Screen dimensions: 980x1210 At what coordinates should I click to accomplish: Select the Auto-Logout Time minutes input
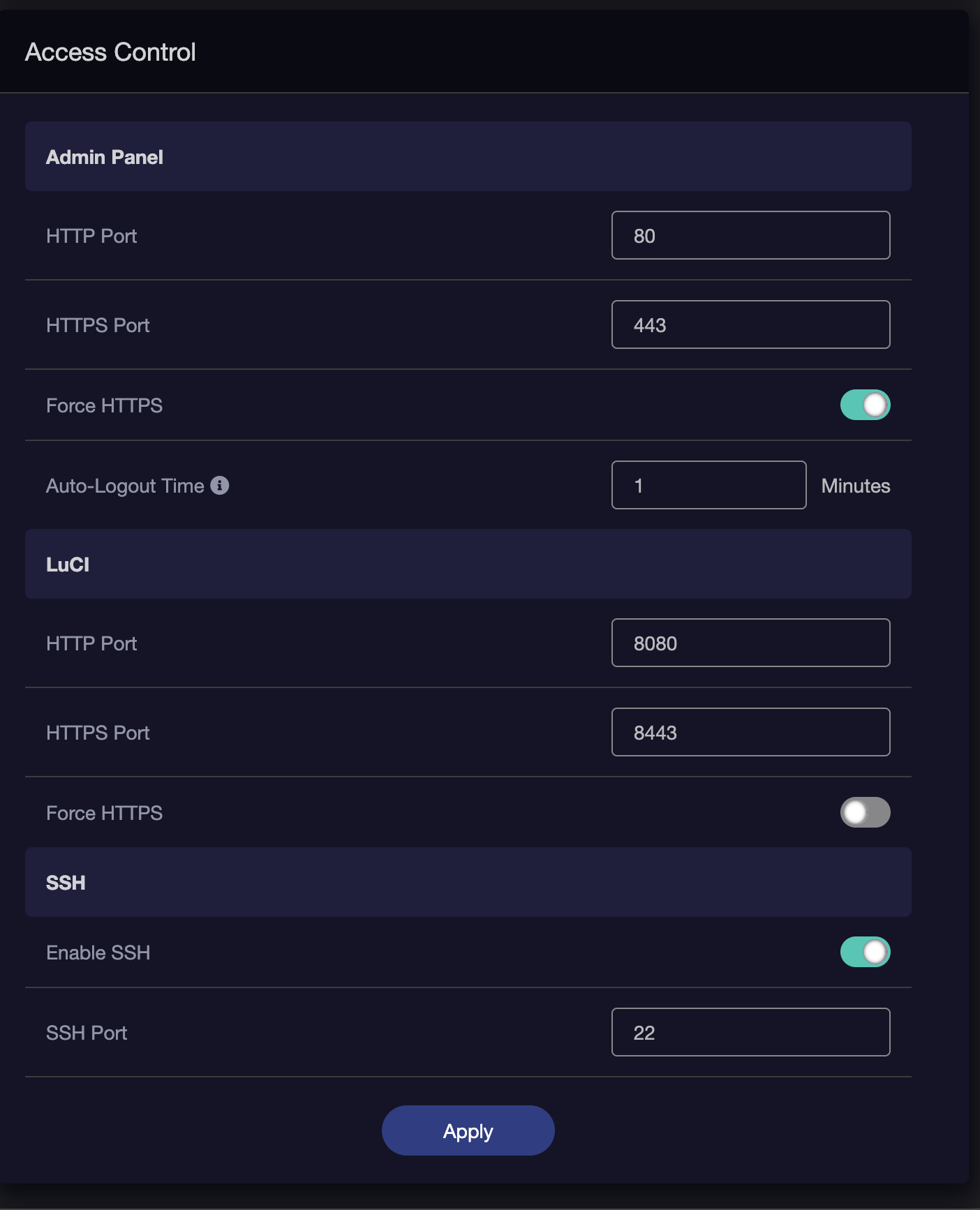tap(708, 485)
